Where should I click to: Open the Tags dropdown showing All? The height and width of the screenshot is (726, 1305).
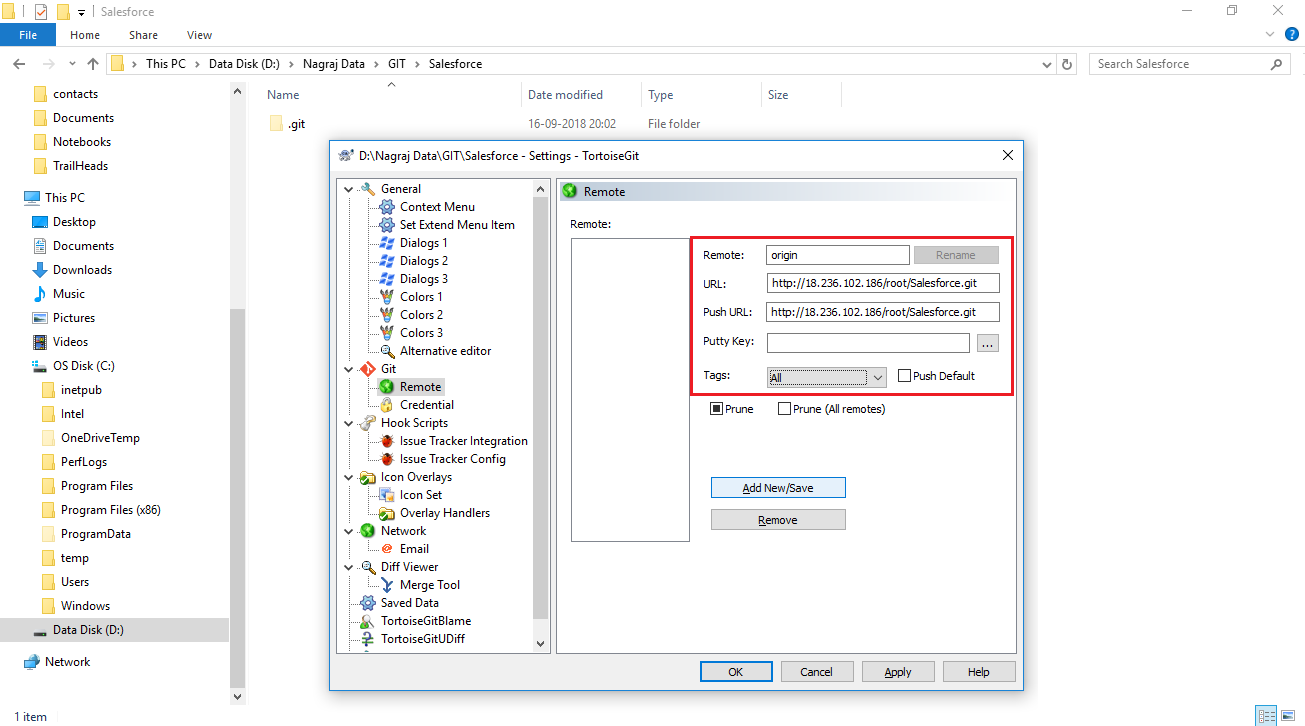pyautogui.click(x=827, y=377)
